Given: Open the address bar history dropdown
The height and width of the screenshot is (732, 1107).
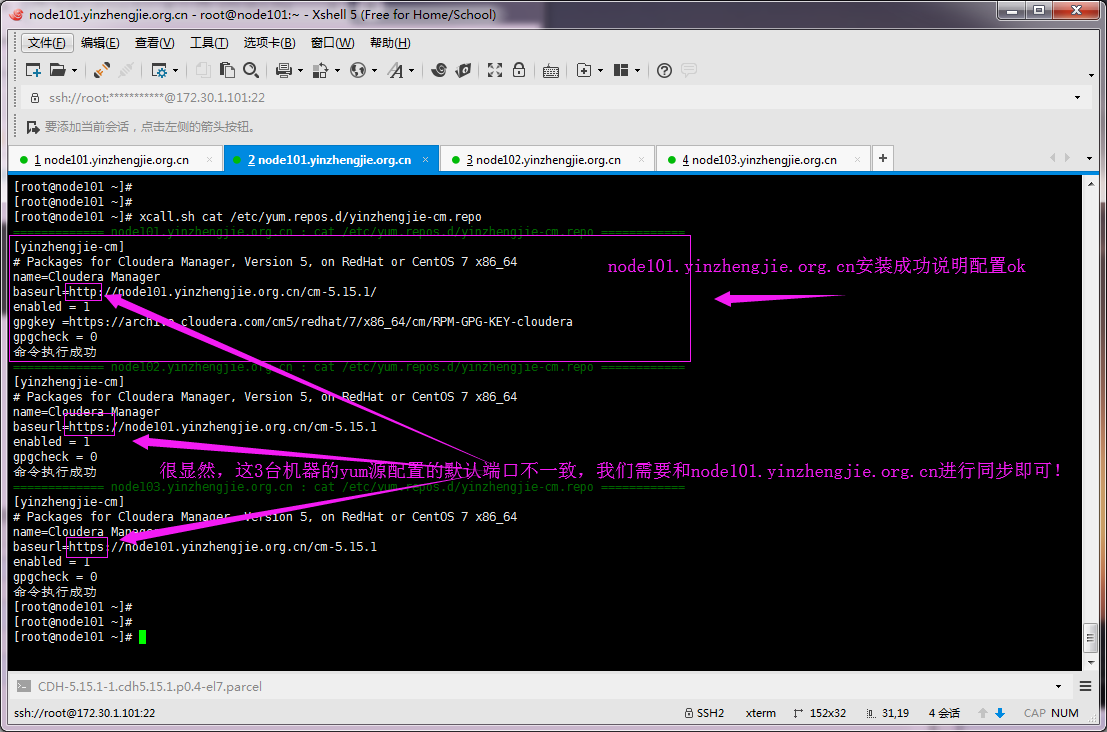Looking at the screenshot, I should (x=1077, y=97).
